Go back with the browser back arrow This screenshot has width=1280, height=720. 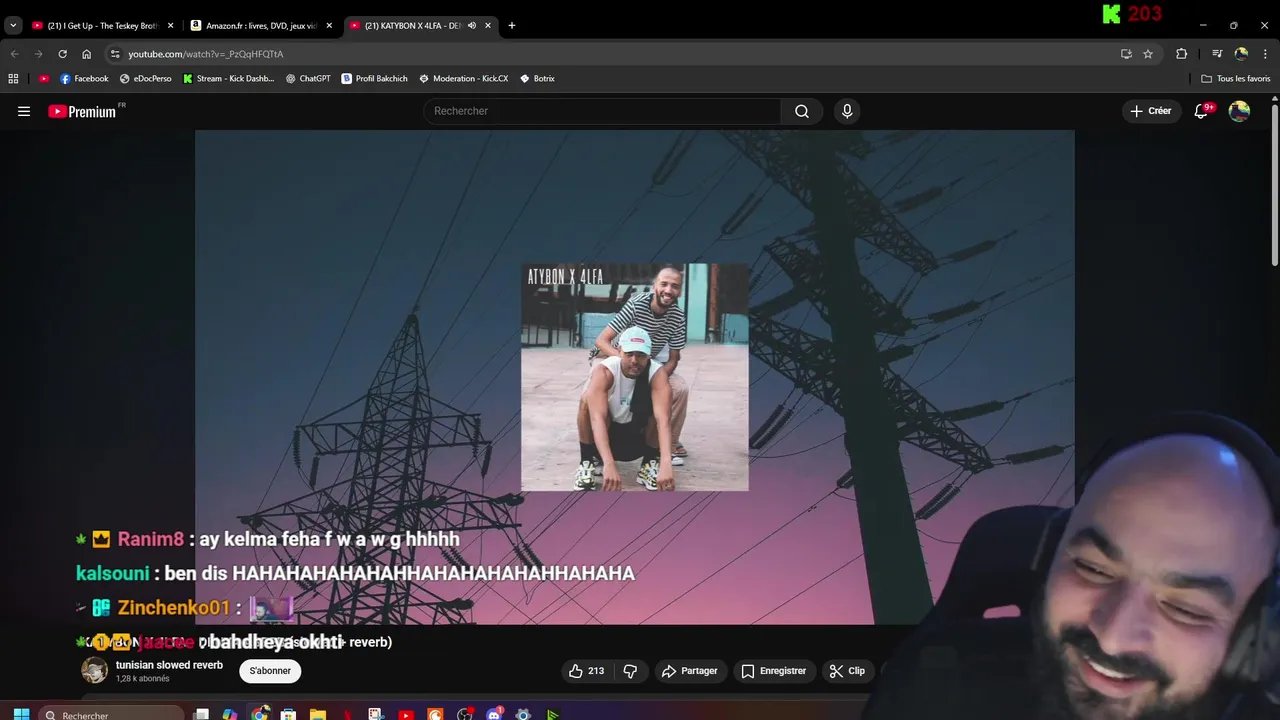point(14,54)
